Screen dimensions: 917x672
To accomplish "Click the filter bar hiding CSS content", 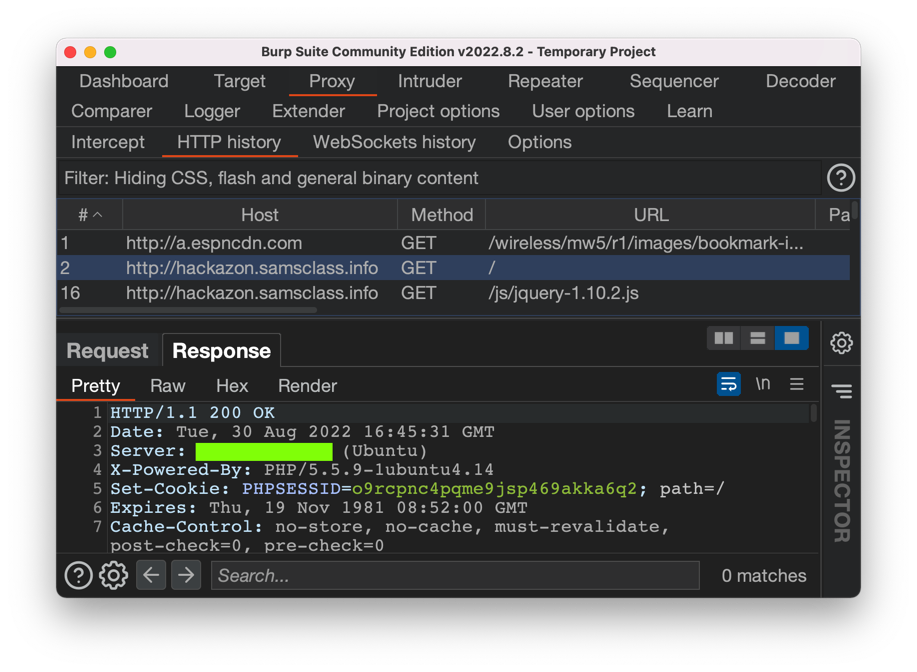I will click(440, 178).
